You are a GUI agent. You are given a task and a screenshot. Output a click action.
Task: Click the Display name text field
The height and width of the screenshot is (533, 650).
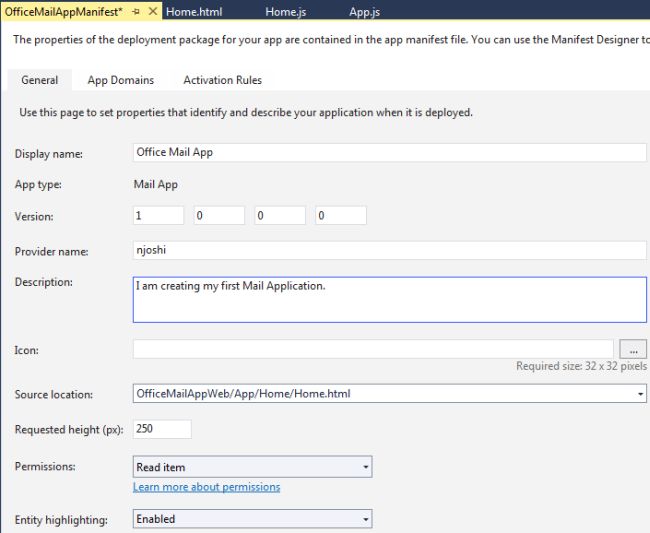[390, 153]
